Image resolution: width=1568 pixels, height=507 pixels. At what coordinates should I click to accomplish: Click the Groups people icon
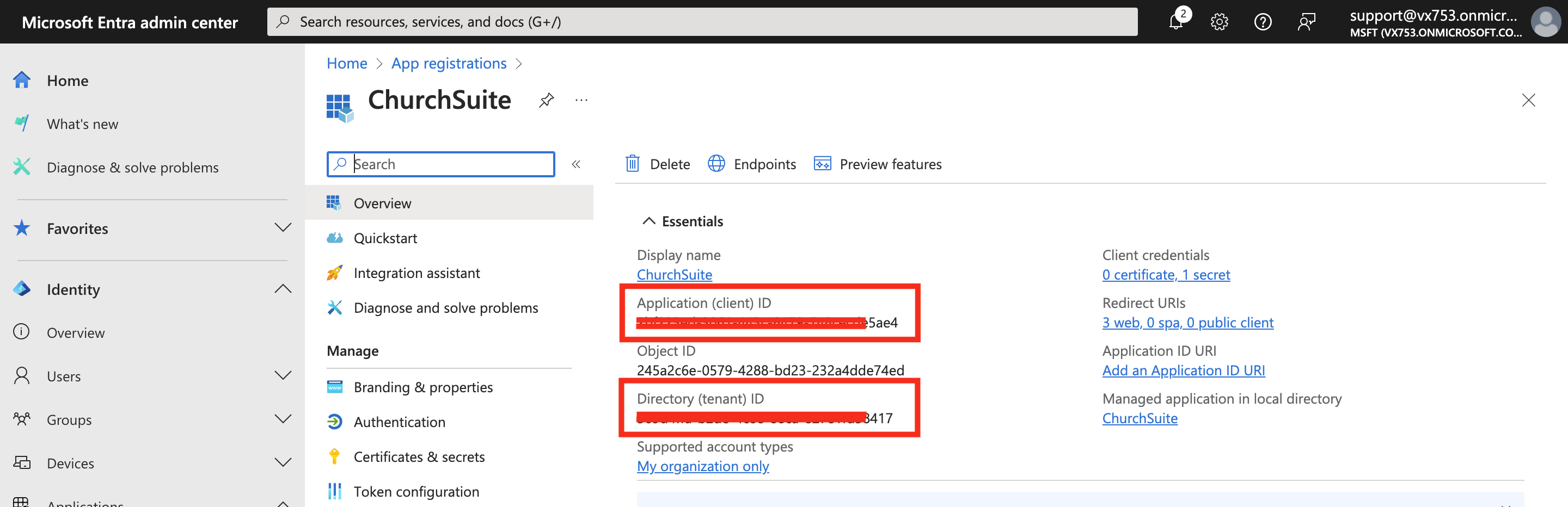tap(22, 419)
